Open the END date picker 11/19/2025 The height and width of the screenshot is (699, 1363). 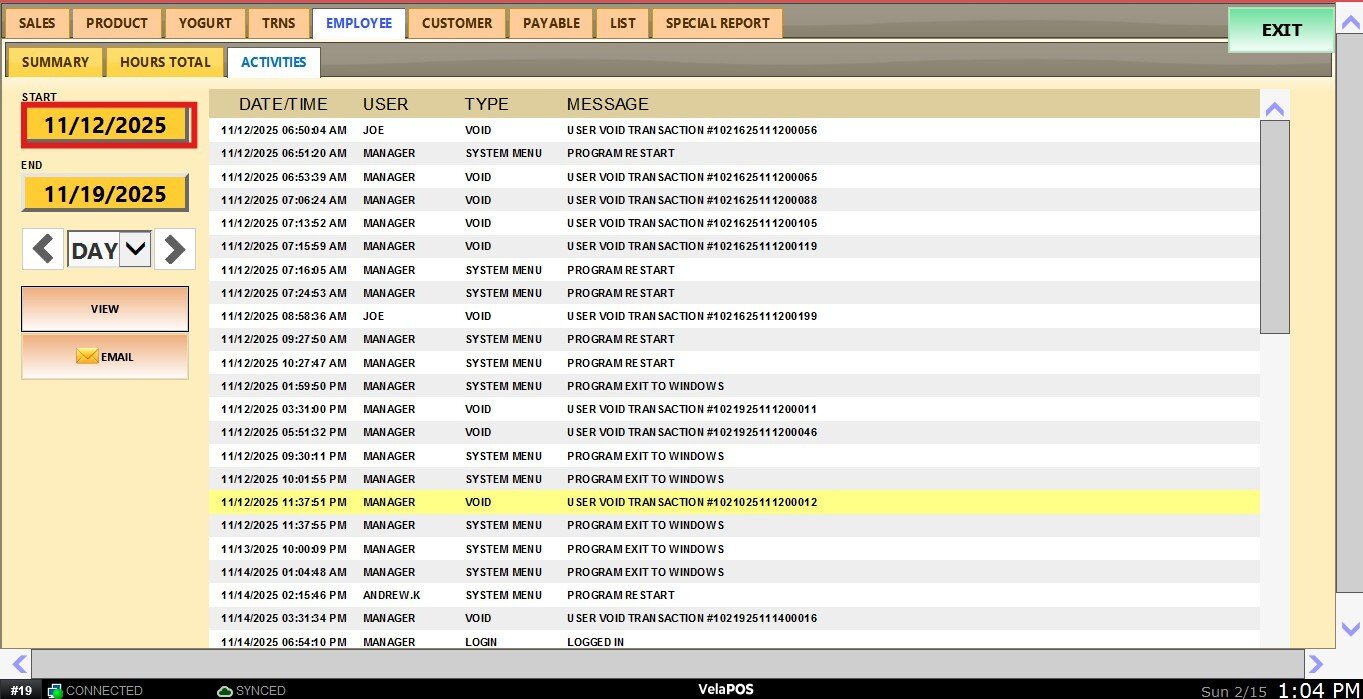(105, 193)
